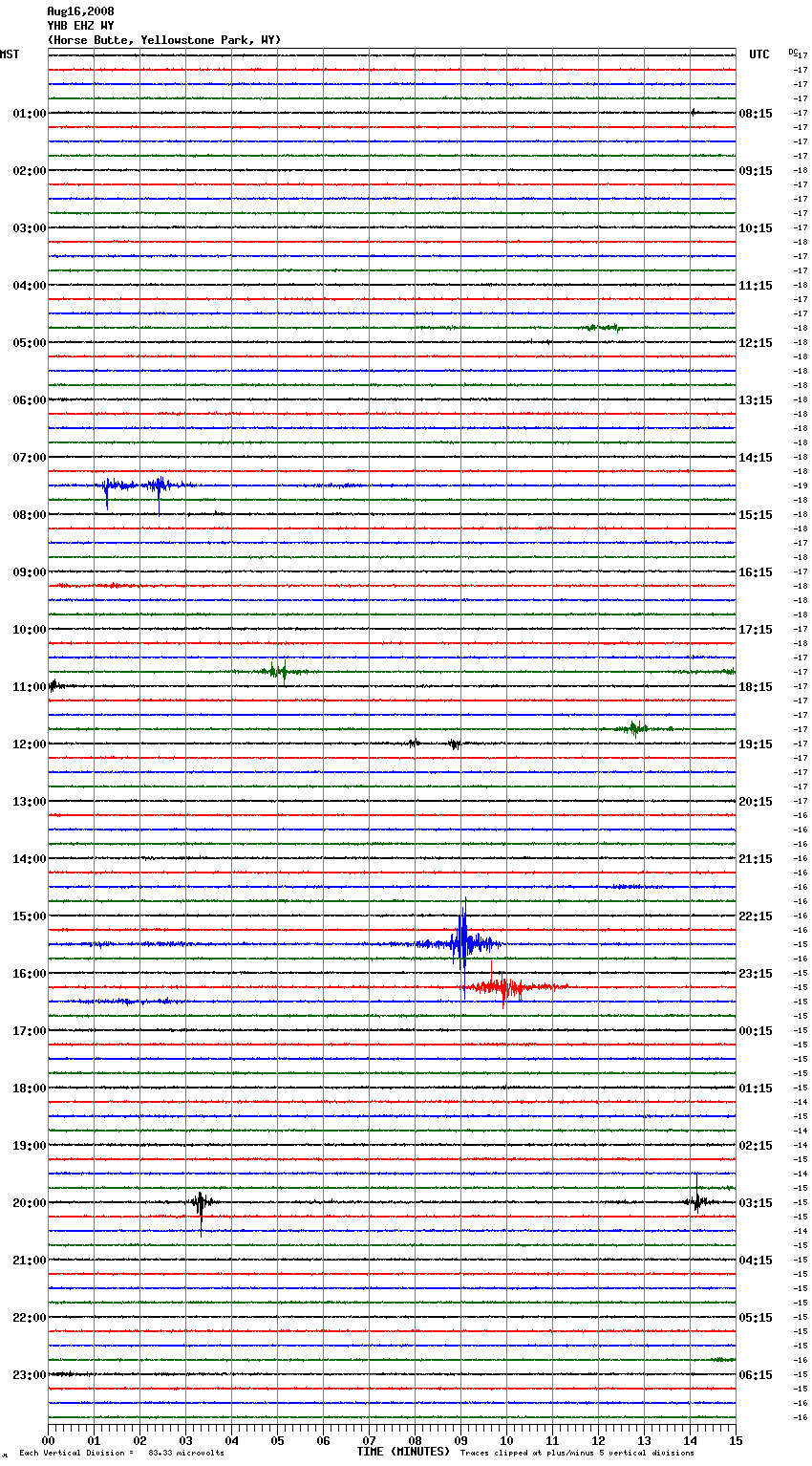Select the MST time label '19:00'

[30, 1146]
